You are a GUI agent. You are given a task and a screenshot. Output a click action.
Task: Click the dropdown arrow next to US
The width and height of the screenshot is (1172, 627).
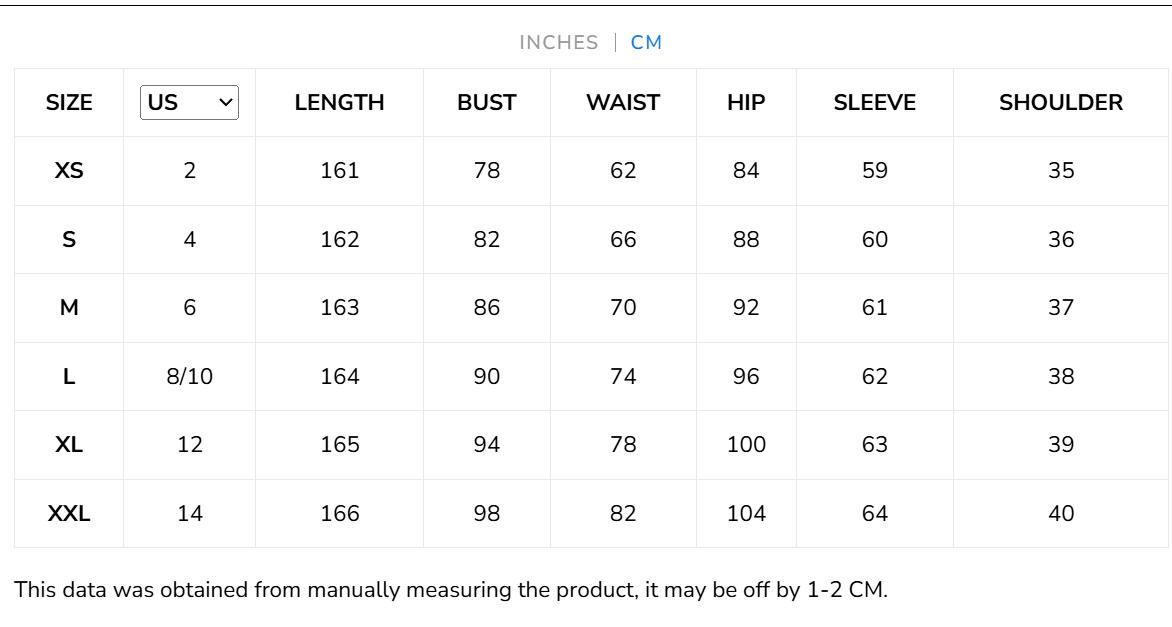(224, 102)
